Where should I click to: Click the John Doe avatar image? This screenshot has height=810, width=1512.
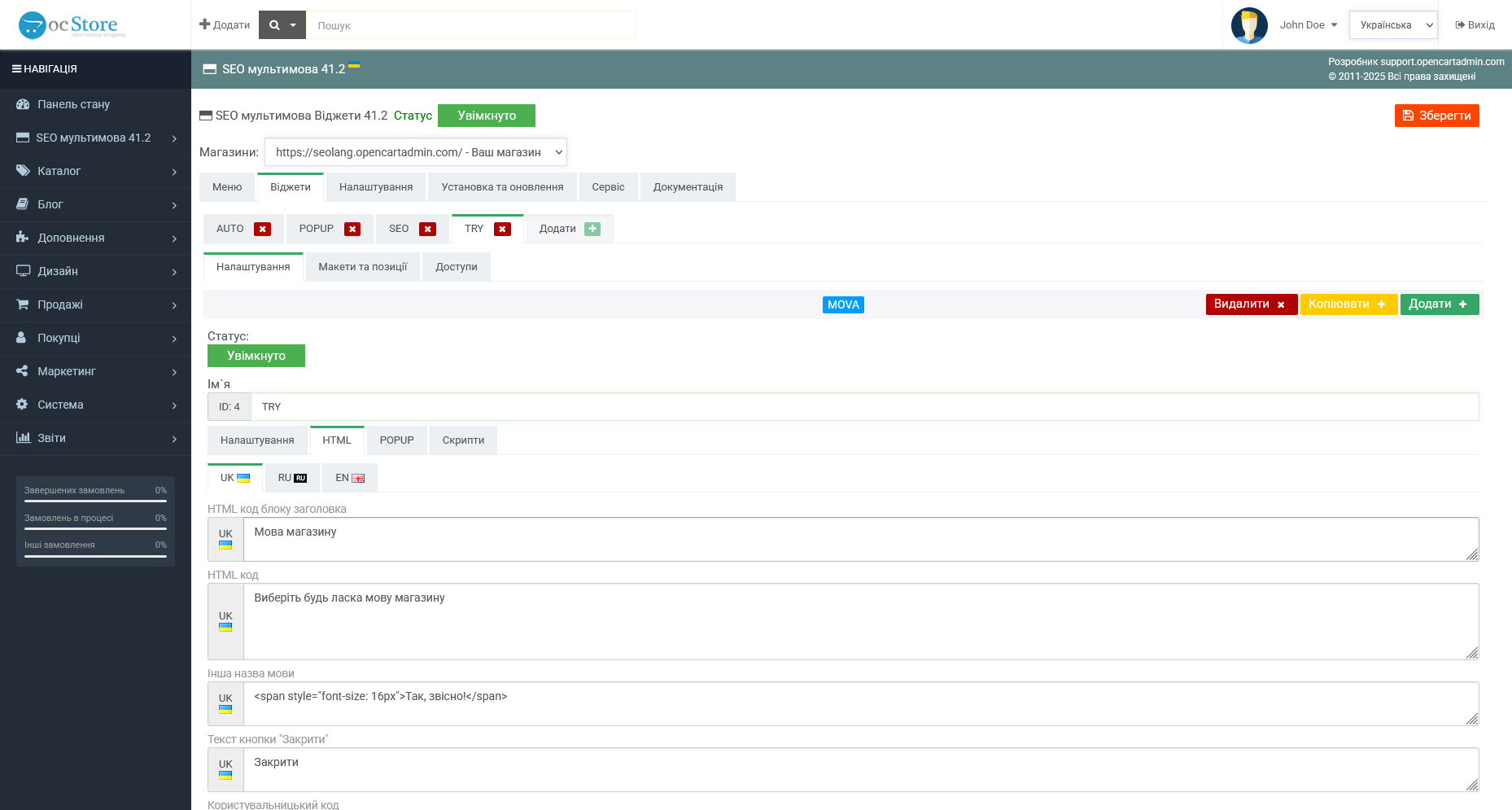1249,25
